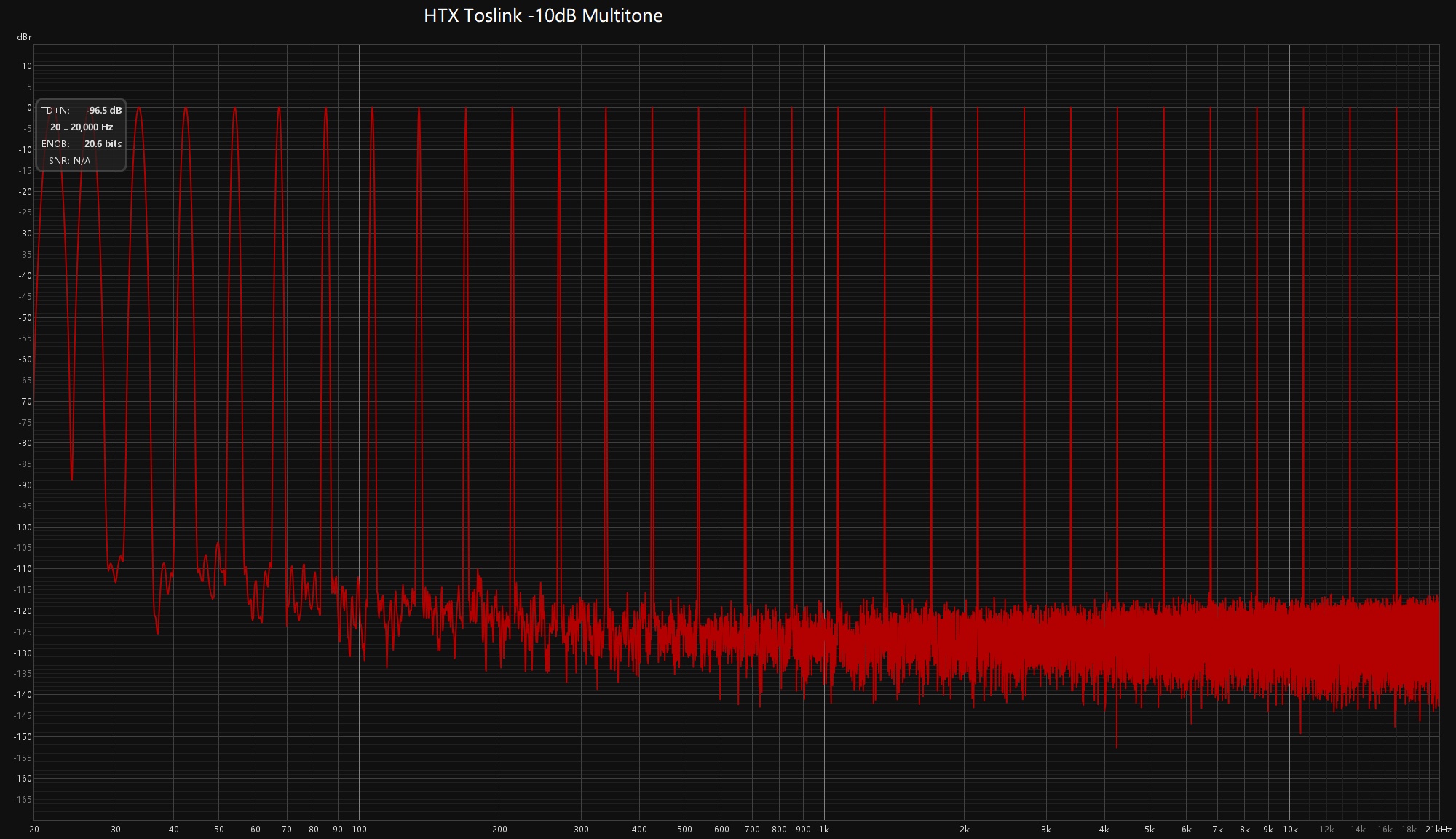Click the 900 frequency axis label
Screen dimensions: 1456x839
tap(803, 830)
